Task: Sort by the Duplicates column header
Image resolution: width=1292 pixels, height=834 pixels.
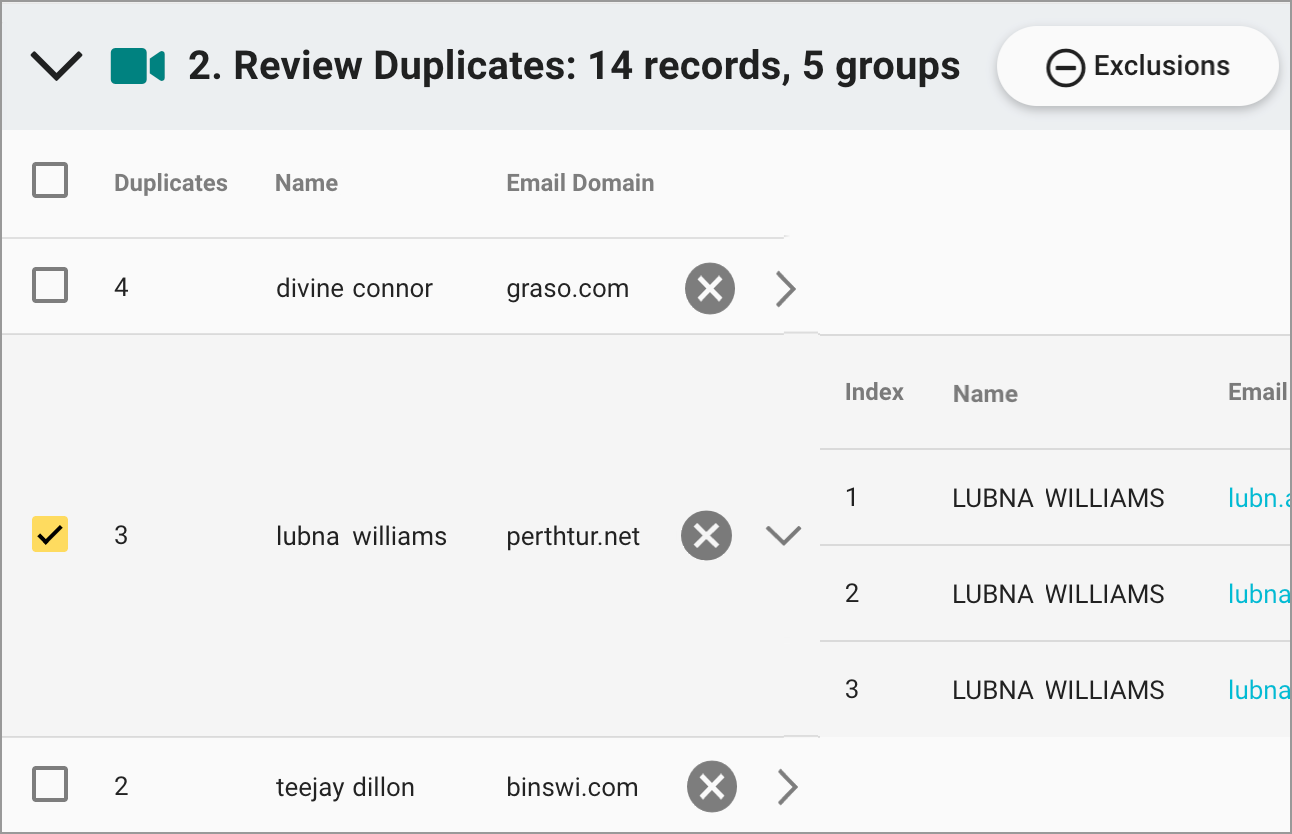Action: click(x=170, y=182)
